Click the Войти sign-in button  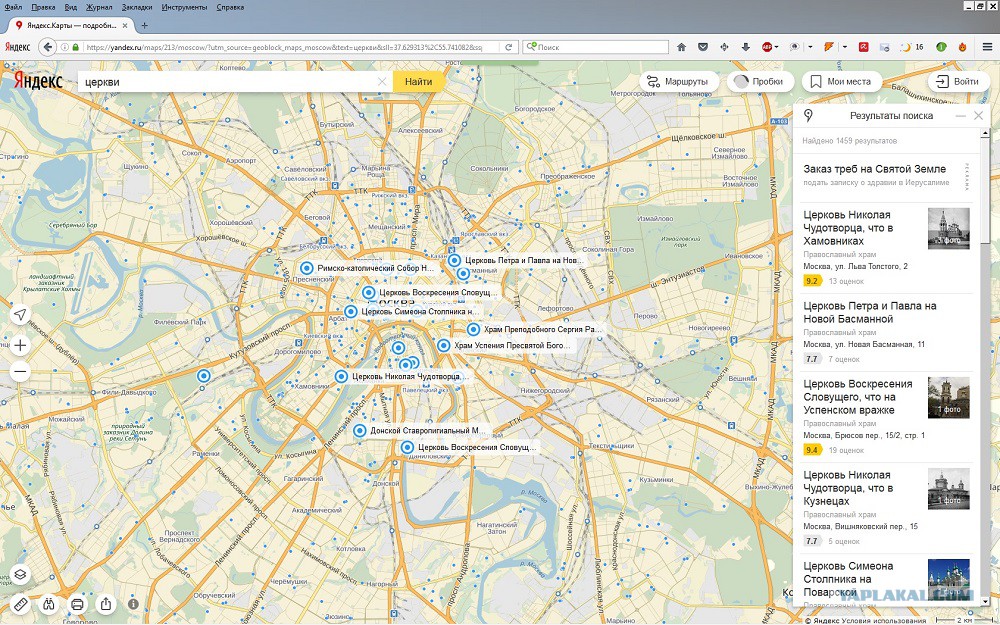[x=958, y=82]
